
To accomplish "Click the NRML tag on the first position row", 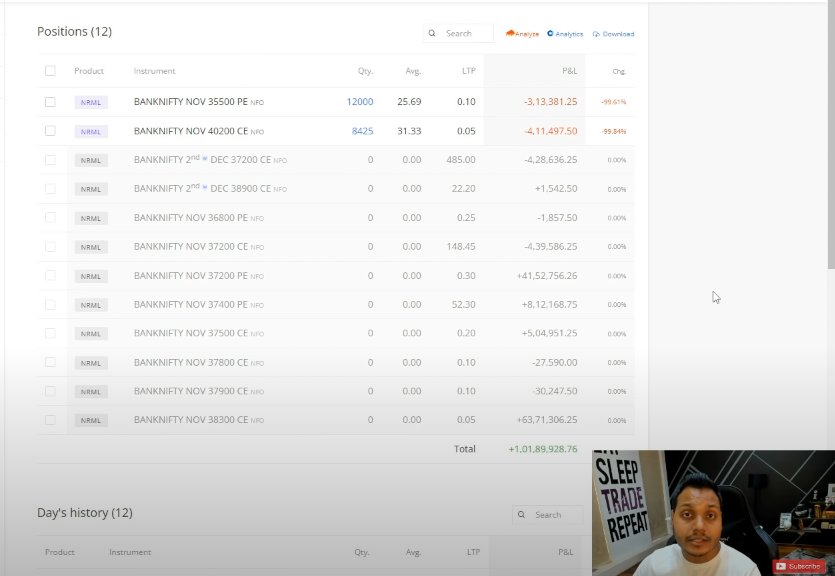I will click(90, 102).
